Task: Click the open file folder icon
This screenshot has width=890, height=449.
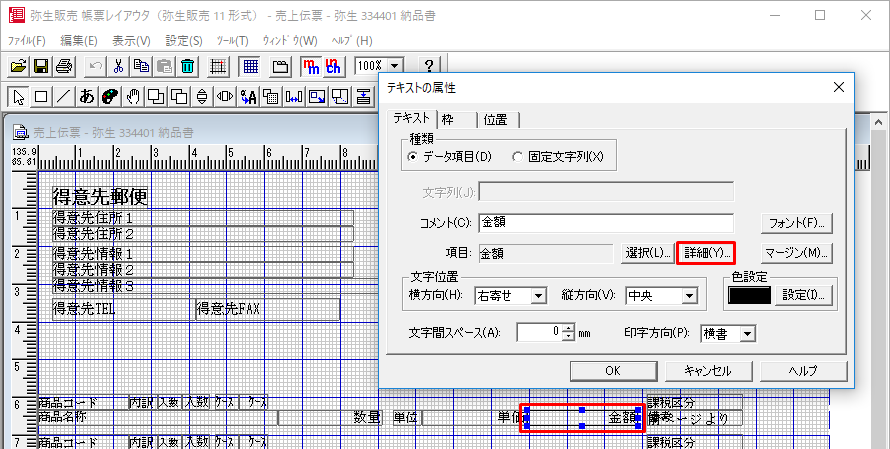Action: (18, 66)
